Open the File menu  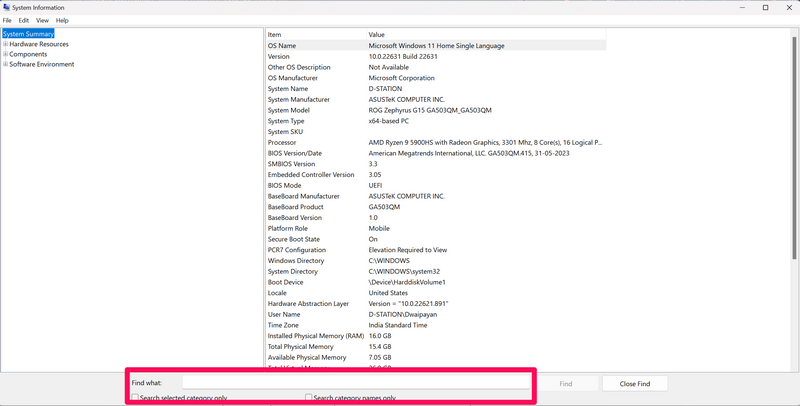point(7,20)
